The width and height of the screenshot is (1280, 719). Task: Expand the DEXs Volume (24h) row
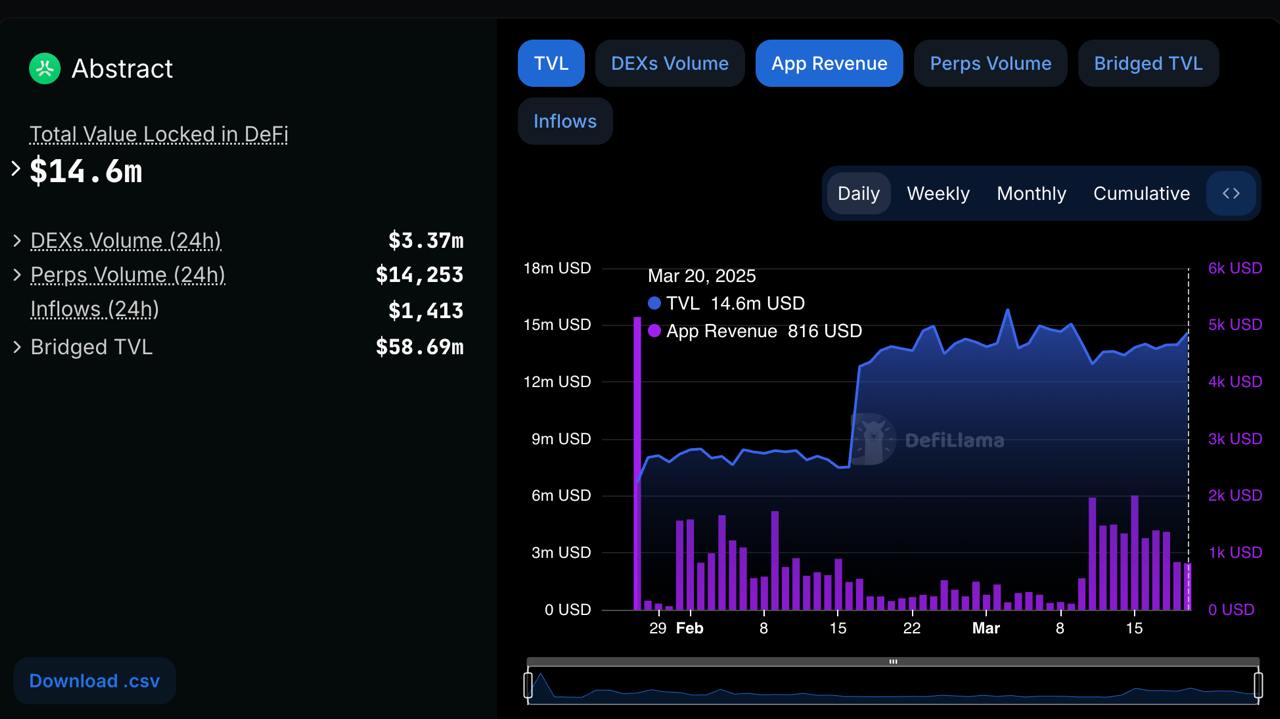[x=17, y=240]
